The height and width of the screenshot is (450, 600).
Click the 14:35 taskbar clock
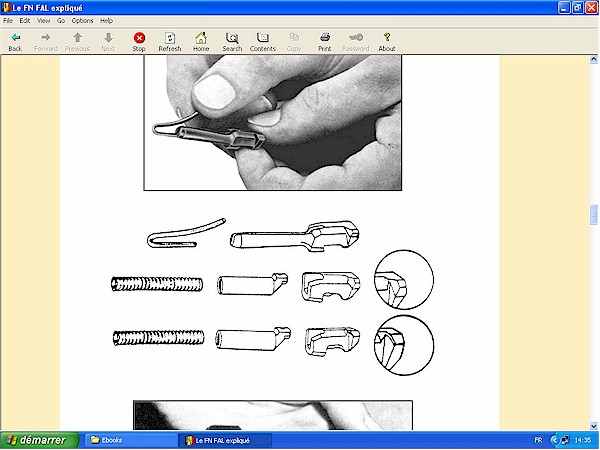582,440
